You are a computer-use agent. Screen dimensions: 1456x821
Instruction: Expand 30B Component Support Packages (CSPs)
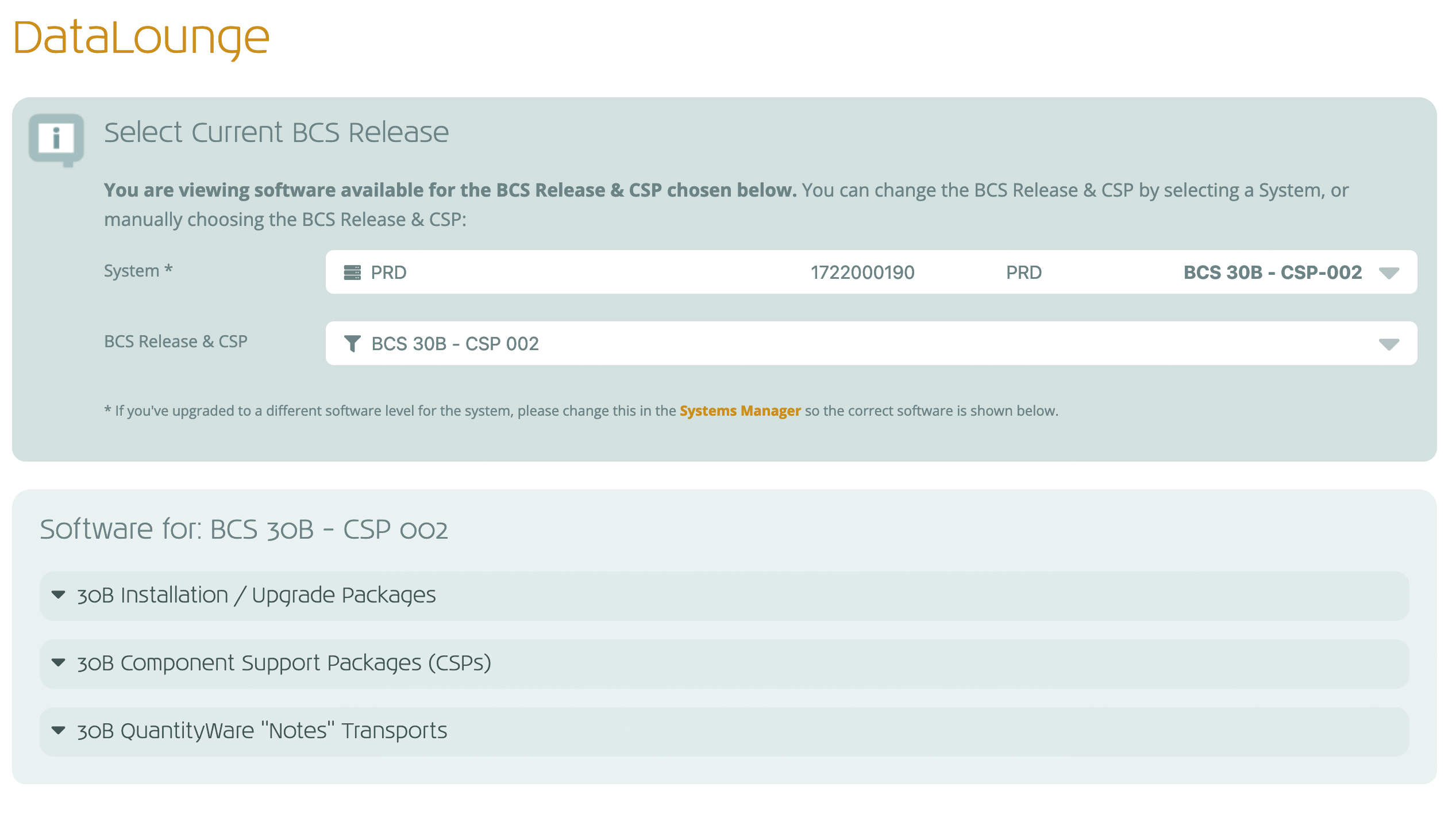pos(724,663)
